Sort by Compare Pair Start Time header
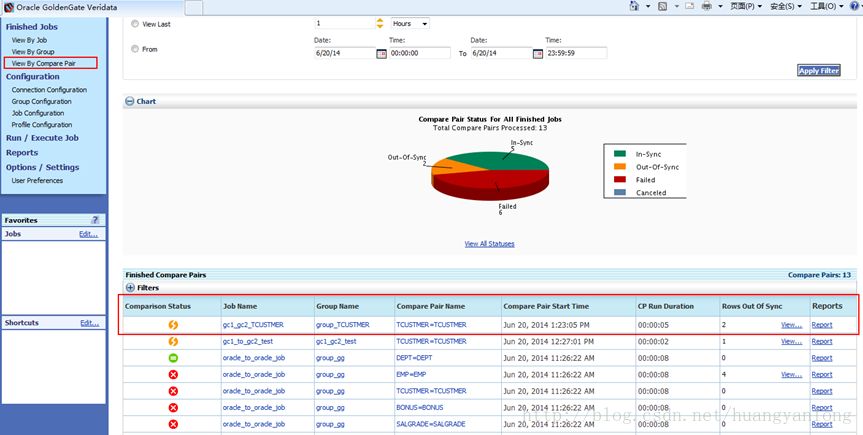Viewport: 863px width, 435px height. (x=547, y=306)
